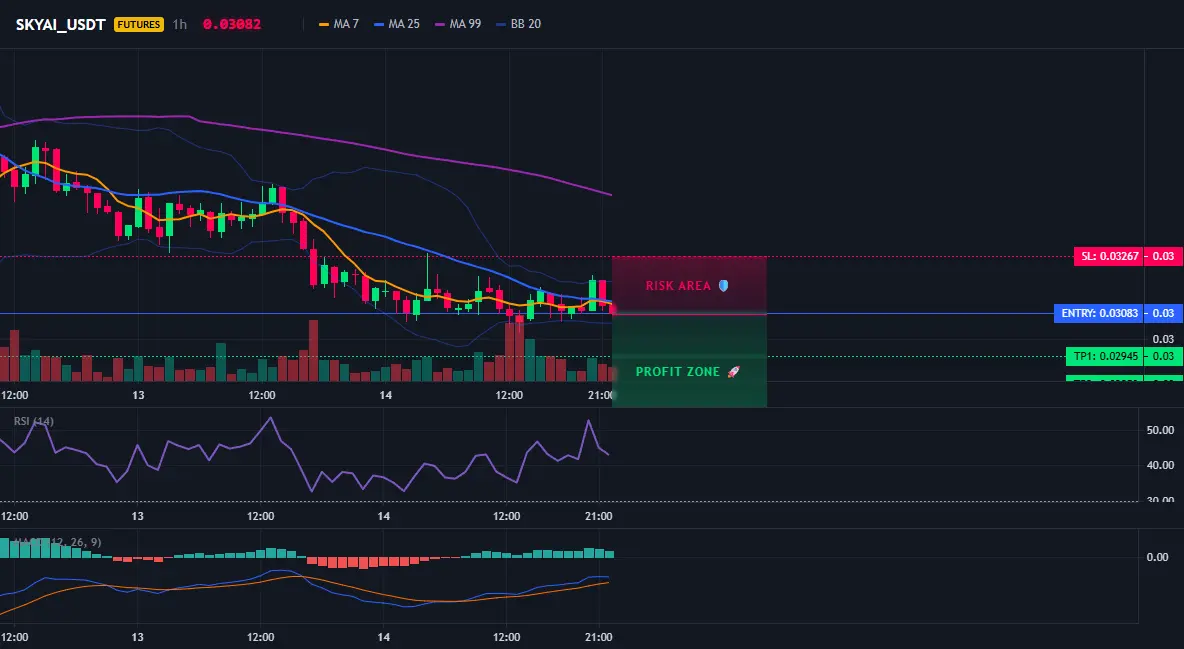Image resolution: width=1184 pixels, height=649 pixels.
Task: Click the ENTRY: 0.03083 price label
Action: click(1099, 313)
